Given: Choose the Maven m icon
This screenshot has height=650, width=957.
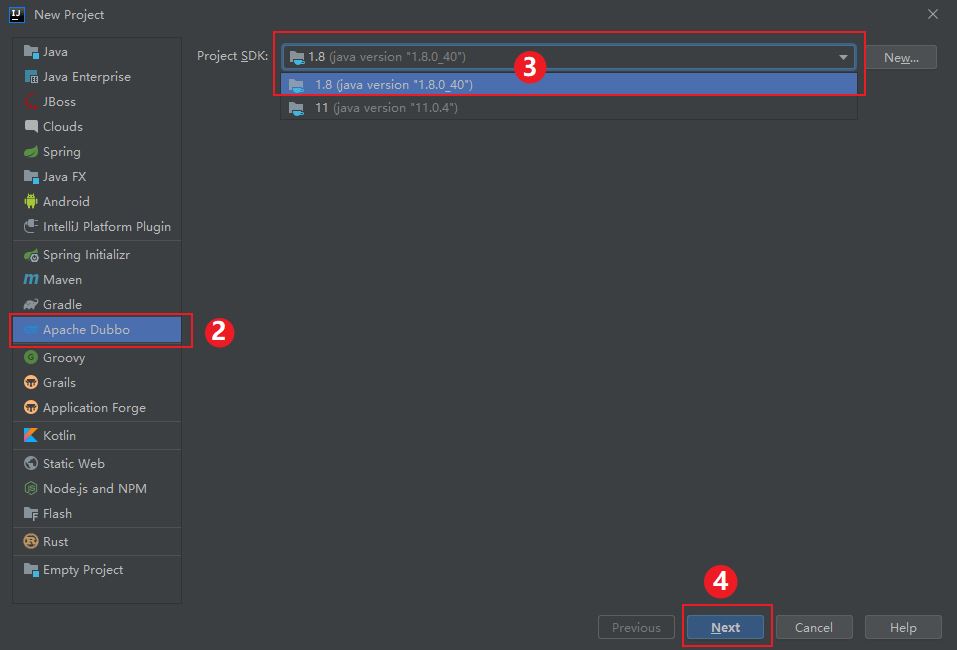Looking at the screenshot, I should (31, 280).
